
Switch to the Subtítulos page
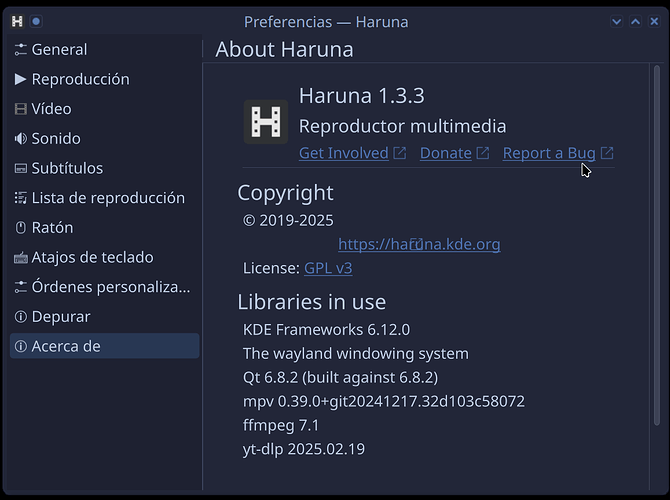(104, 168)
